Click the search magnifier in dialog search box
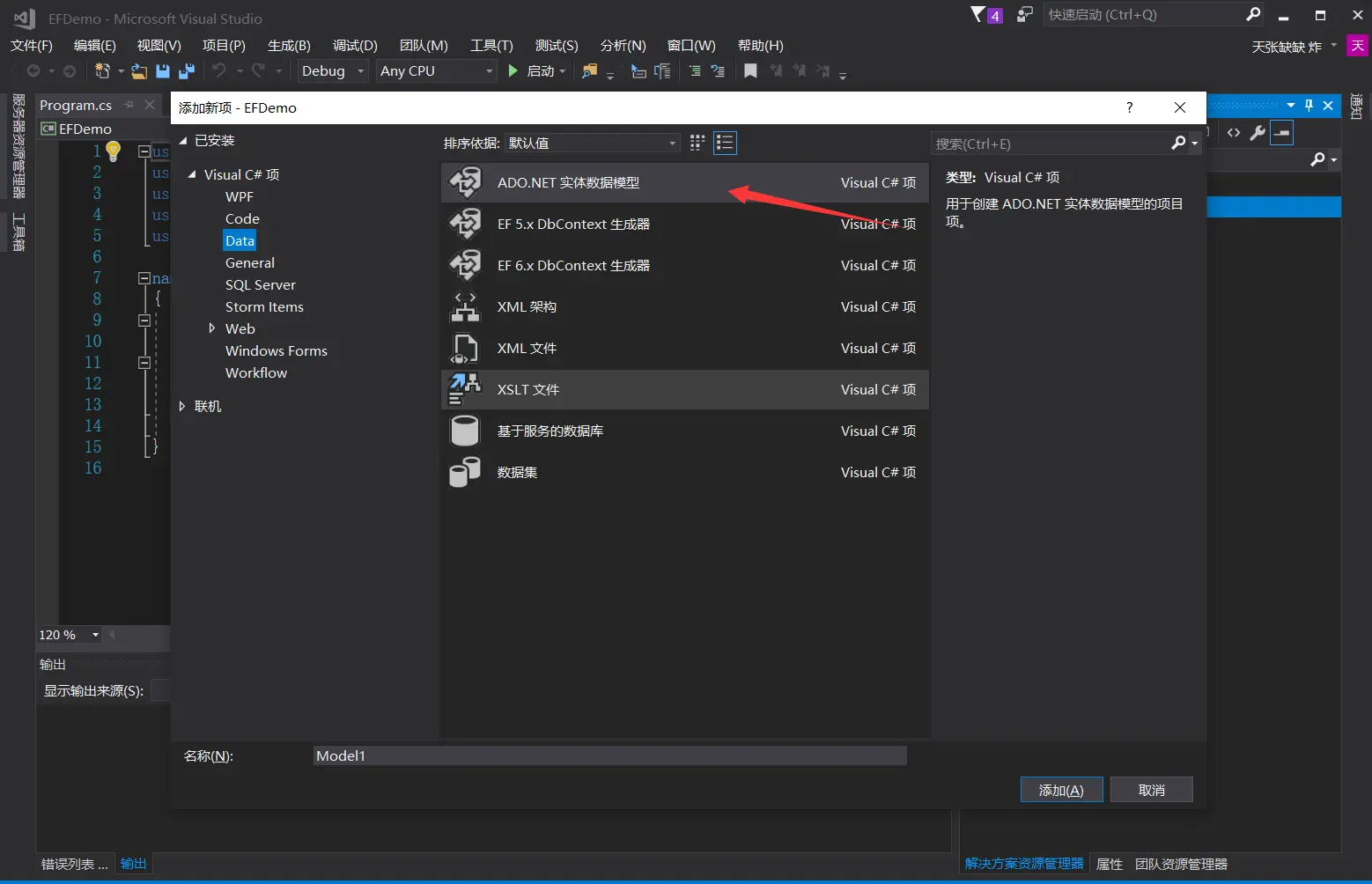Screen dimensions: 1372x884 coord(1178,143)
